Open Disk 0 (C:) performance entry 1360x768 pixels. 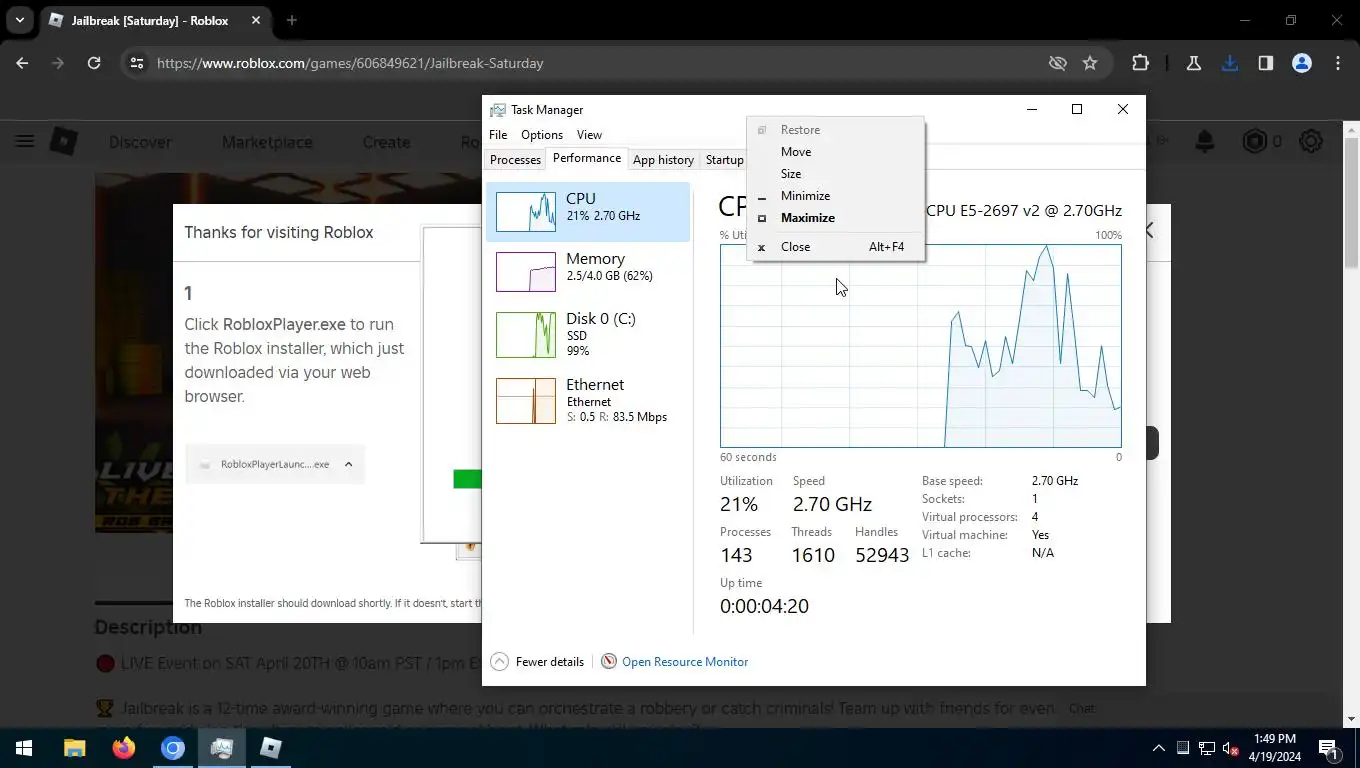click(588, 334)
